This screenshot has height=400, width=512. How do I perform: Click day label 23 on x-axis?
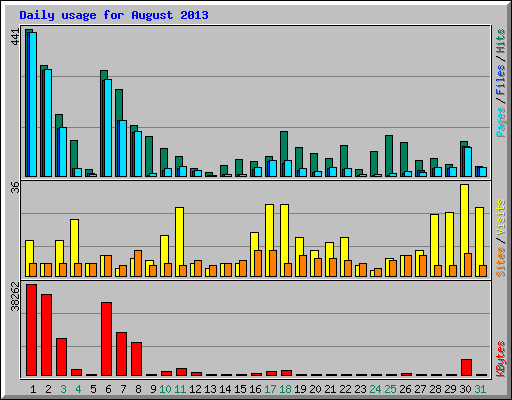360,389
